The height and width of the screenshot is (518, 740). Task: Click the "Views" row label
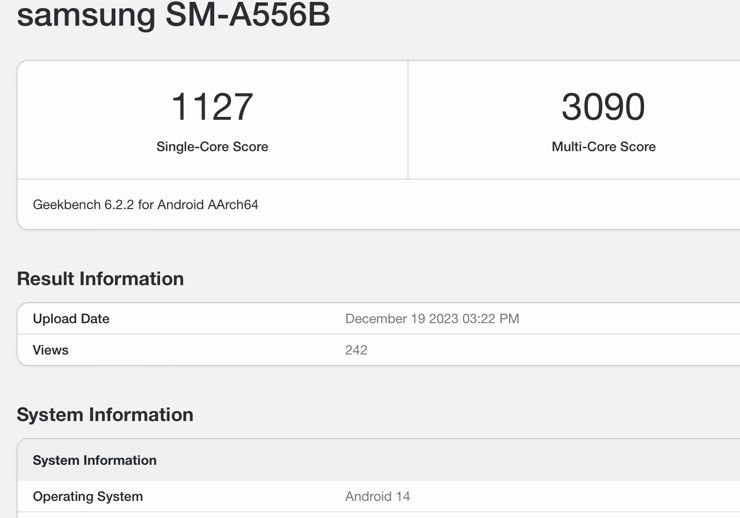click(51, 350)
